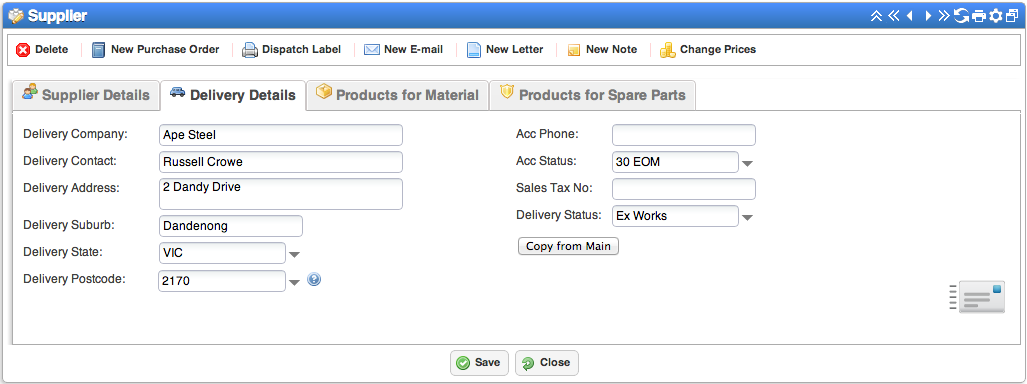
Task: Click the Delivery Contact field with Russell Crowe
Action: (x=280, y=162)
